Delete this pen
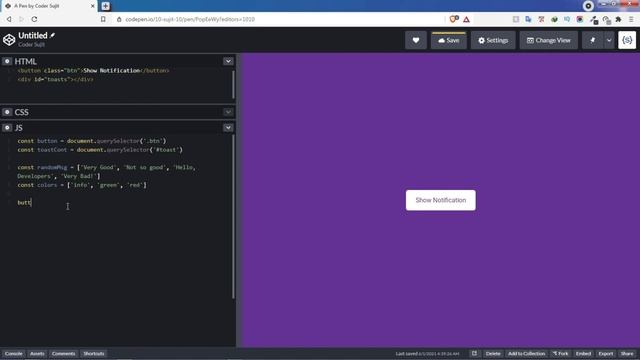Screen dimensions: 640x360 pos(493,353)
